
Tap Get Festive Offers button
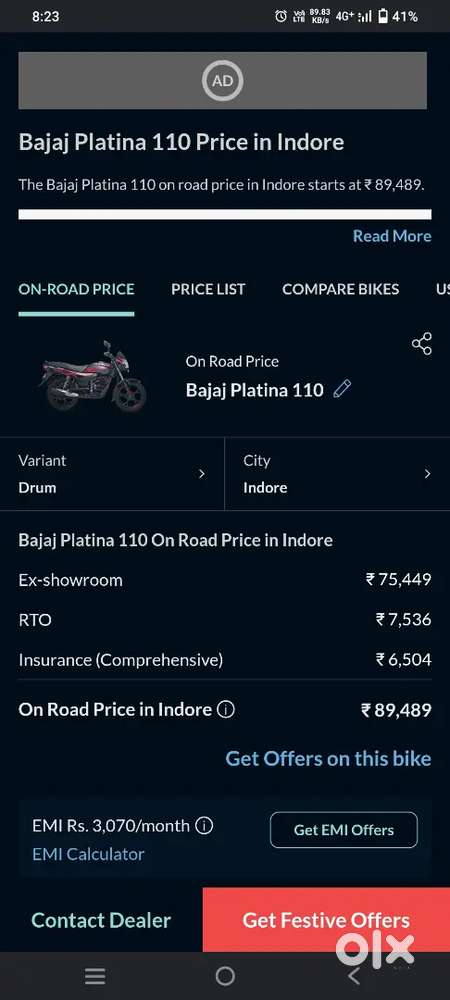(326, 920)
